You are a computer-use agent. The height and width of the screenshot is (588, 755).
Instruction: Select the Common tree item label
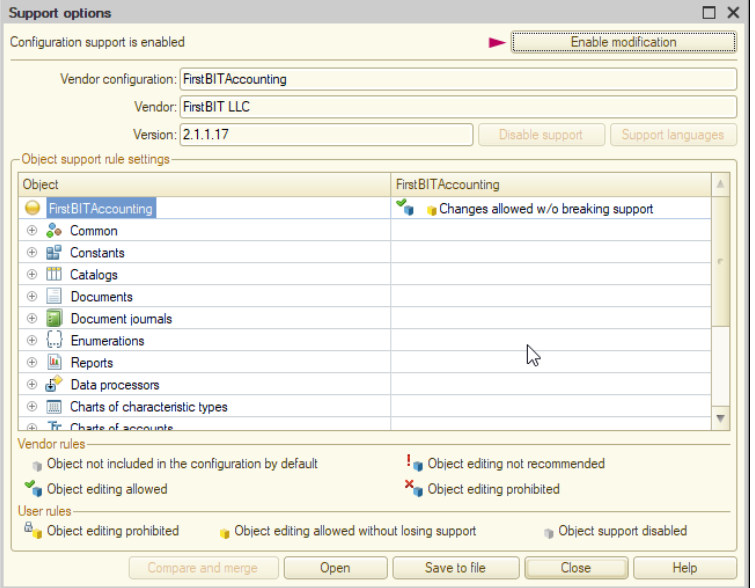pyautogui.click(x=94, y=231)
